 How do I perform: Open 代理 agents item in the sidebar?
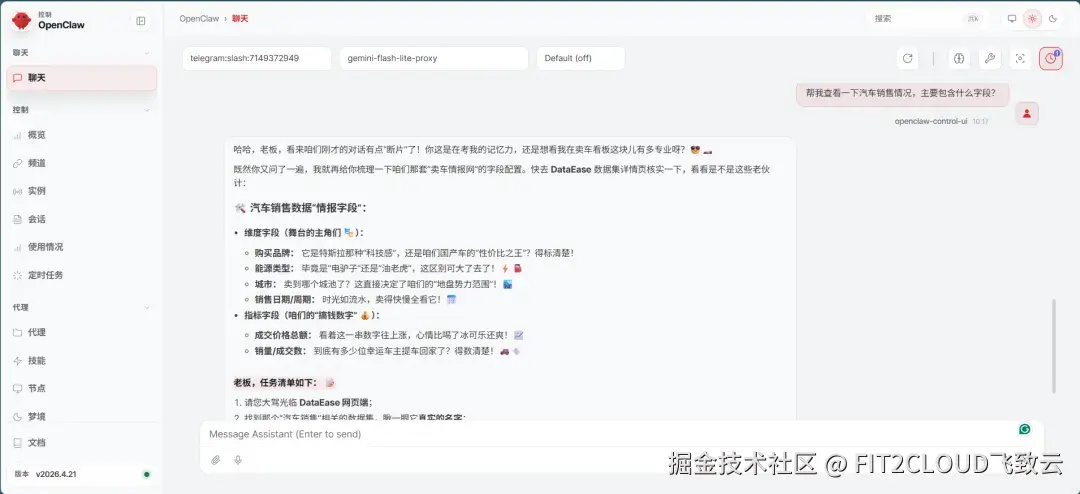pyautogui.click(x=81, y=332)
